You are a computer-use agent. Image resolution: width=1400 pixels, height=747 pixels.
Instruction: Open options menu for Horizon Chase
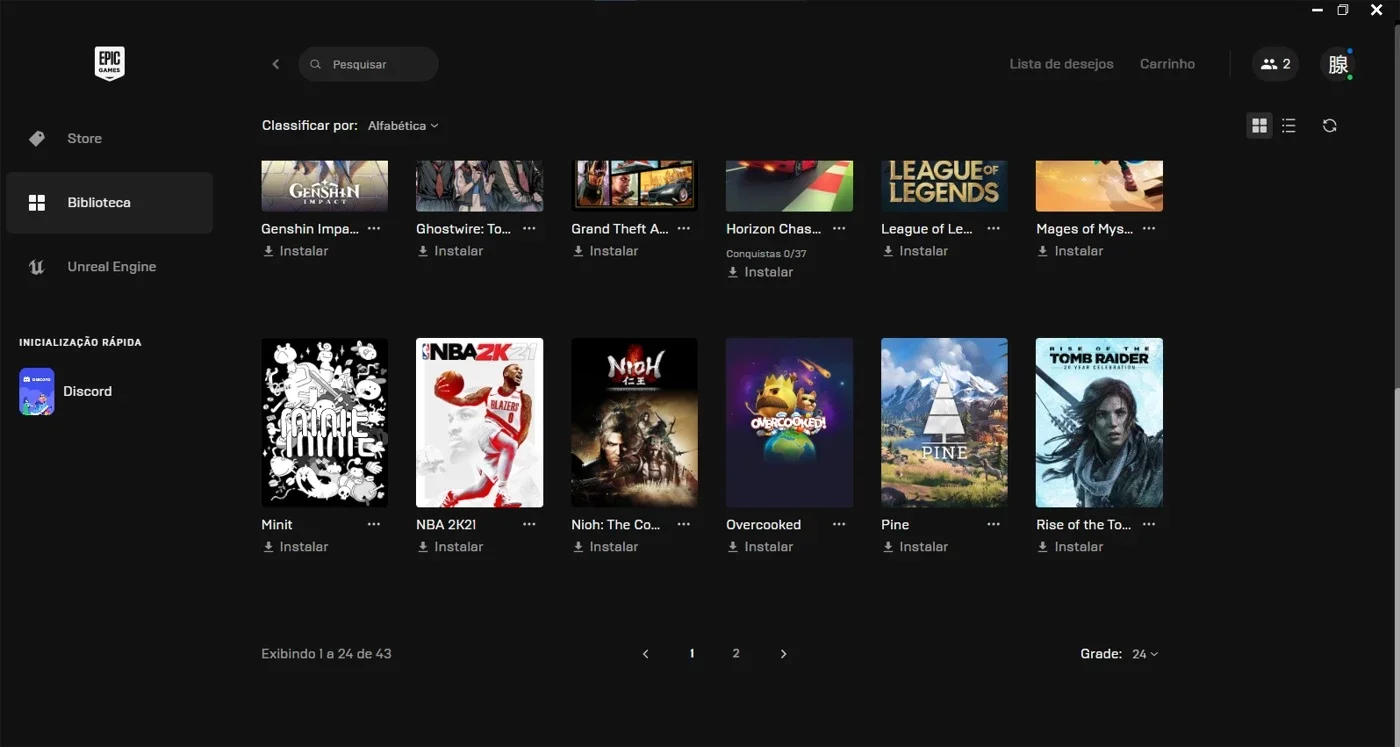tap(839, 228)
